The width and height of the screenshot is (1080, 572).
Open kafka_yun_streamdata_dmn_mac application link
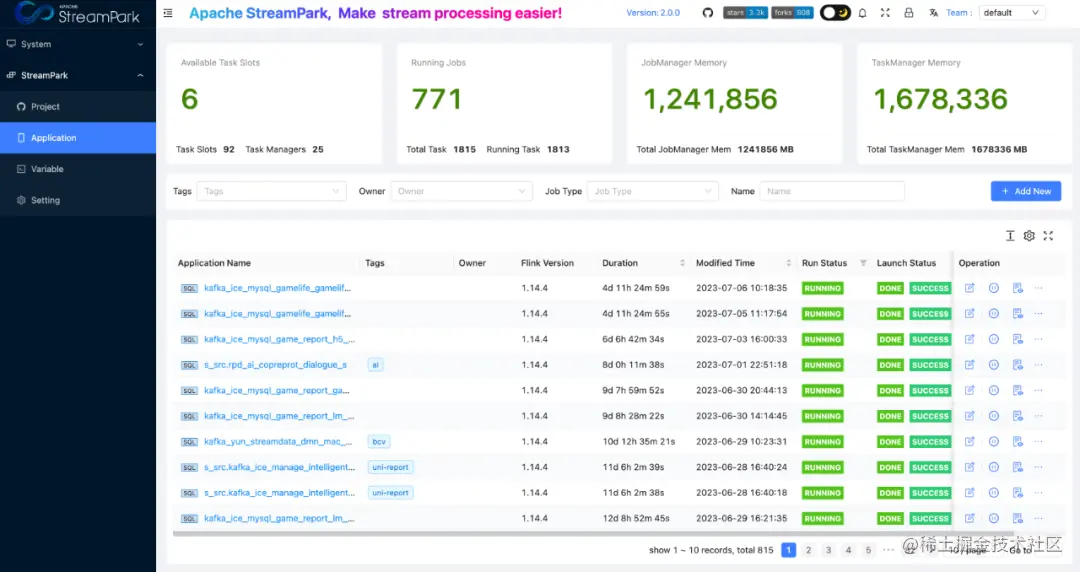(278, 442)
